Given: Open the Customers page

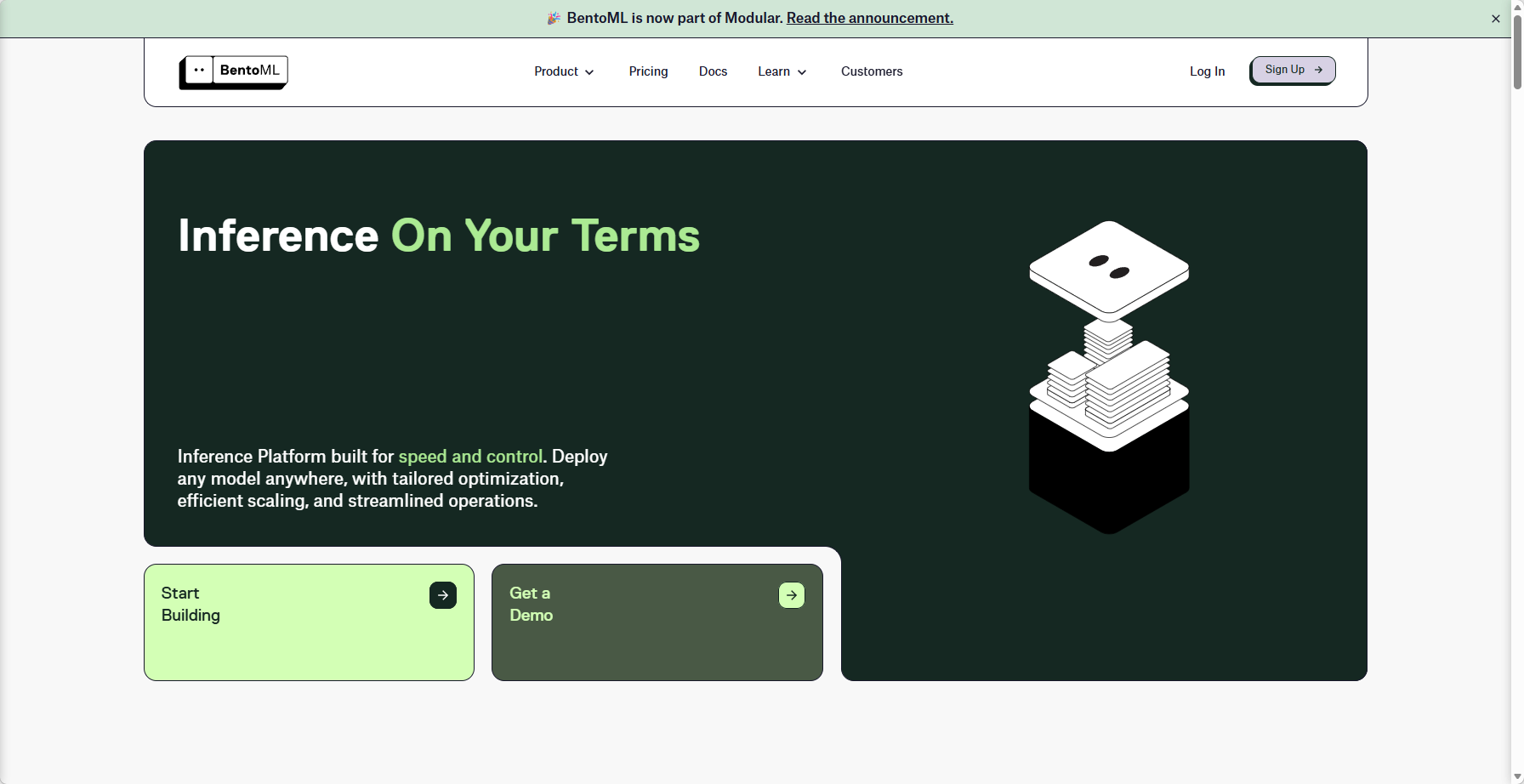Looking at the screenshot, I should (x=872, y=71).
